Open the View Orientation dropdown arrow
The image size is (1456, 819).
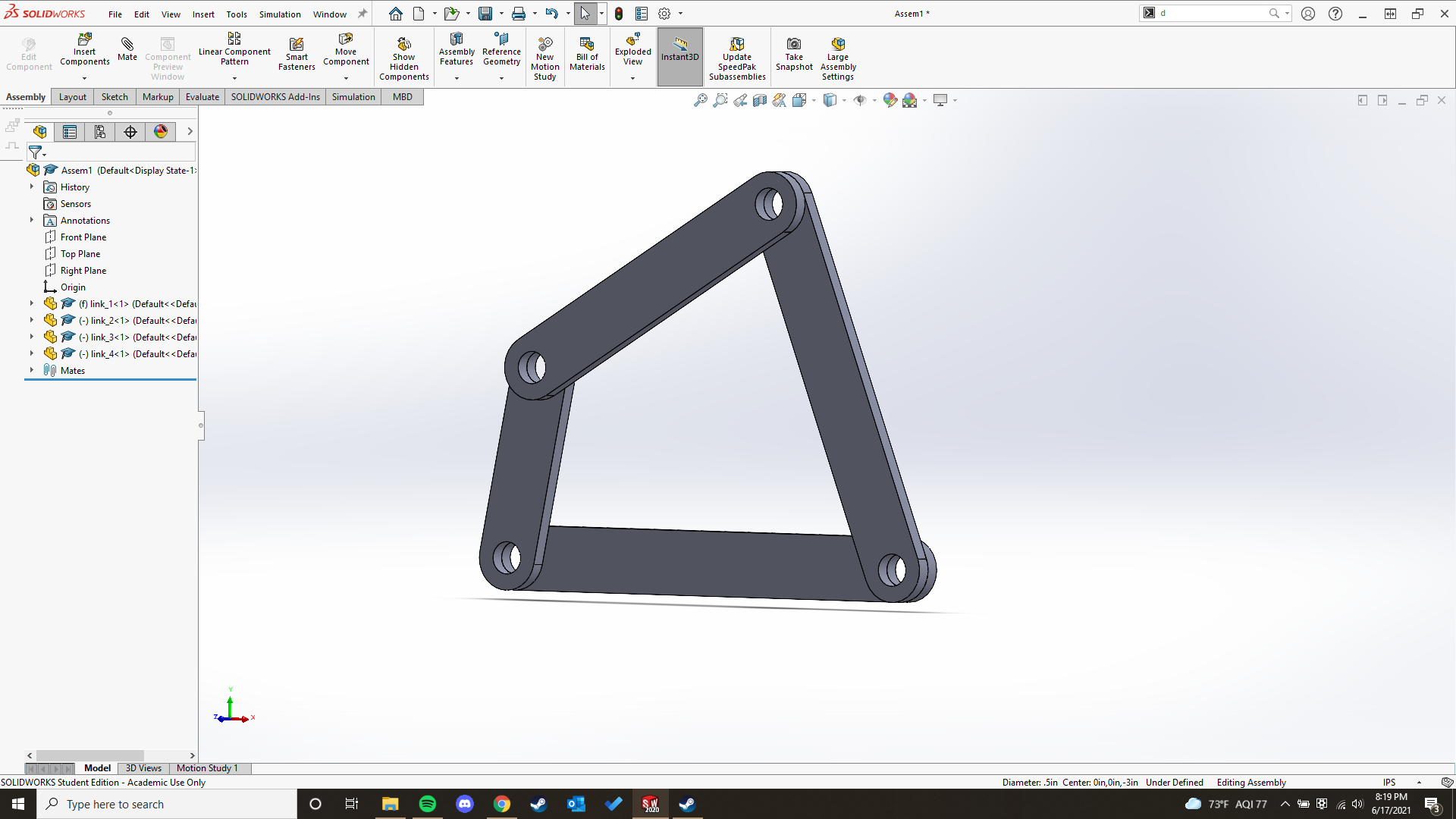814,99
